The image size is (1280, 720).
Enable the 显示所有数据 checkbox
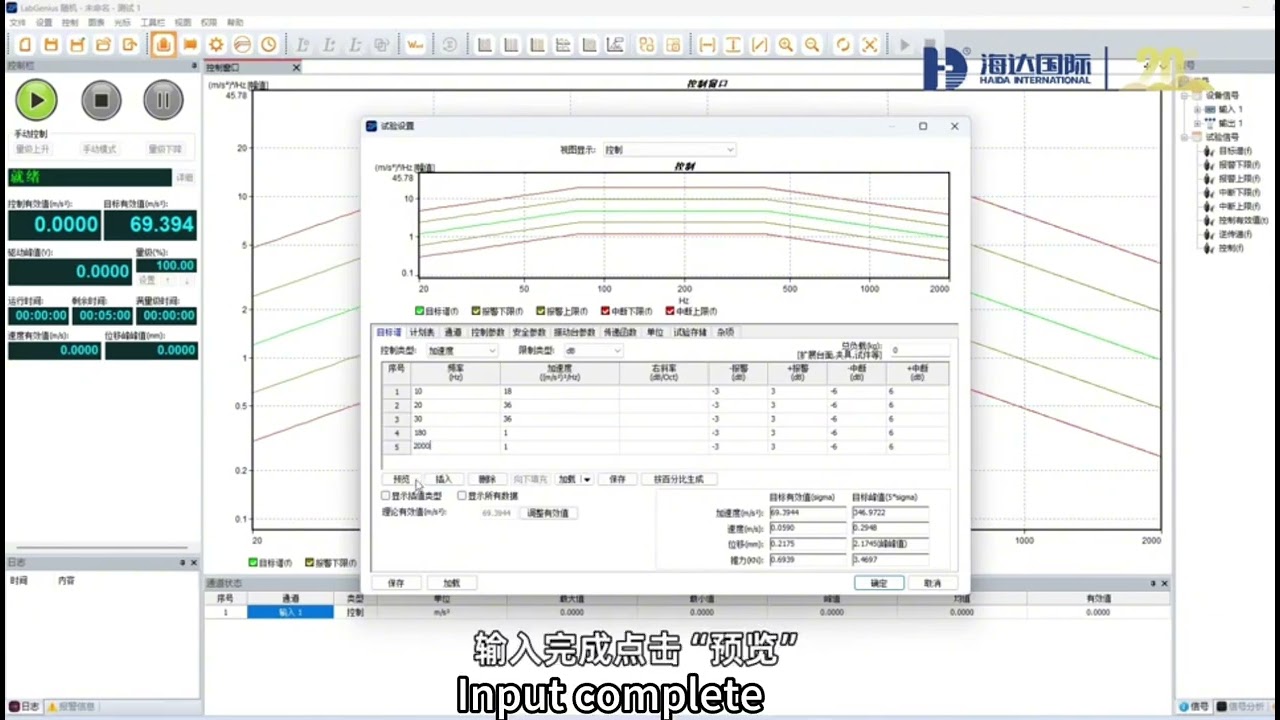(462, 496)
